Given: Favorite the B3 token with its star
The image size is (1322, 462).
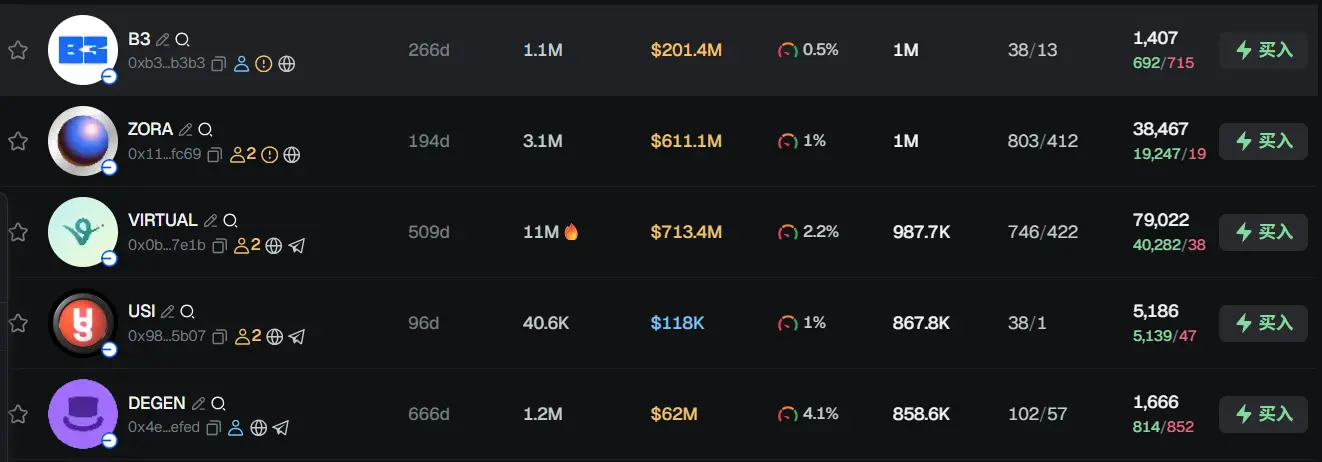Looking at the screenshot, I should (x=18, y=50).
